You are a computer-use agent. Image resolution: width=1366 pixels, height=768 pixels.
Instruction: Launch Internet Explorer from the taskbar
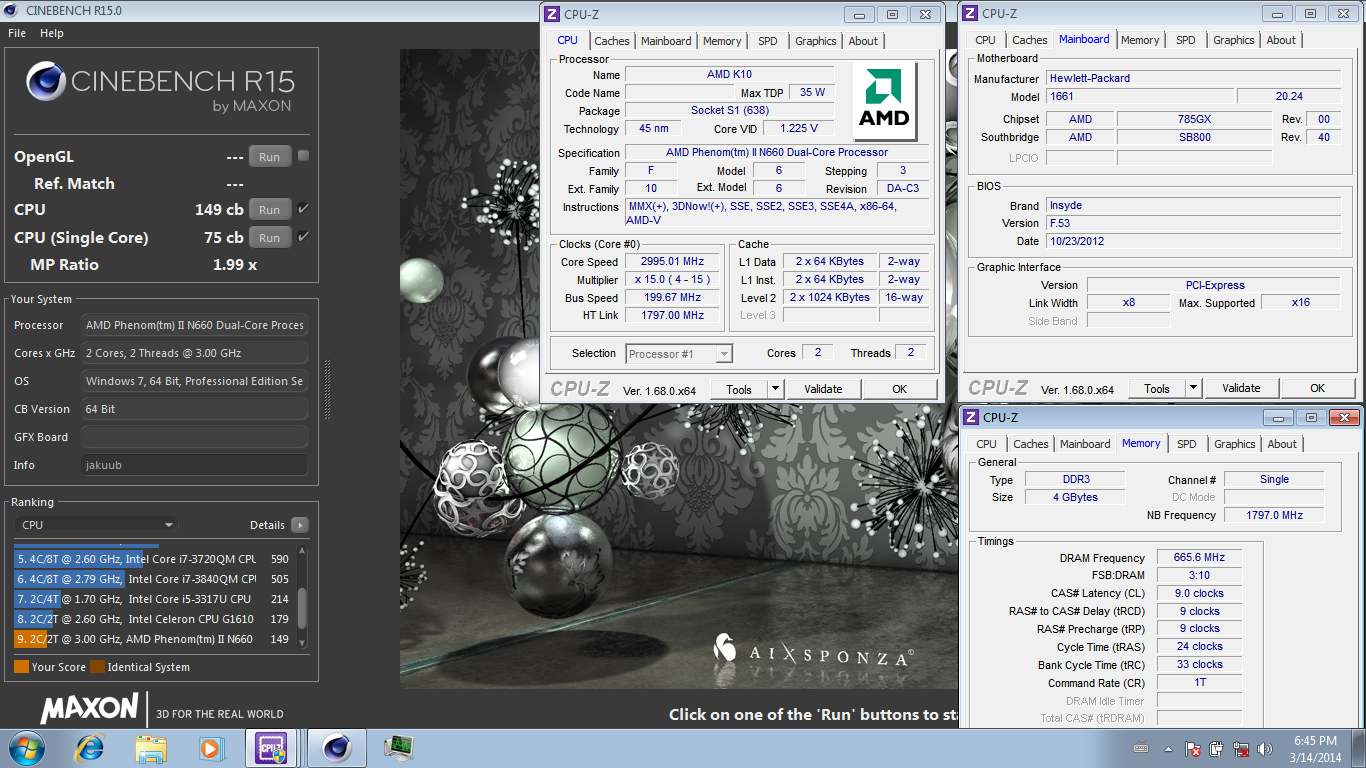pos(90,748)
